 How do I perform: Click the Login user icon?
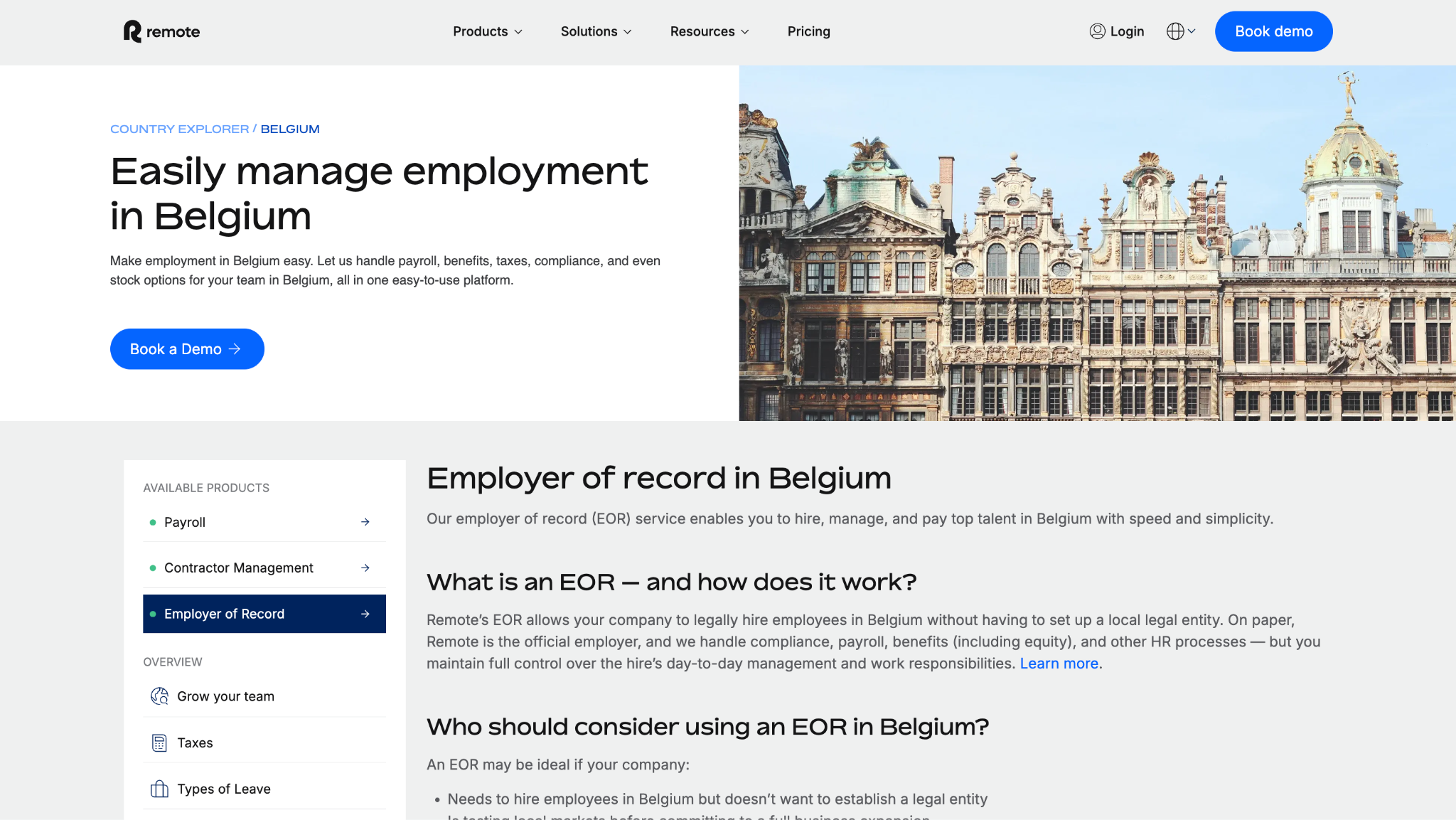pyautogui.click(x=1097, y=31)
